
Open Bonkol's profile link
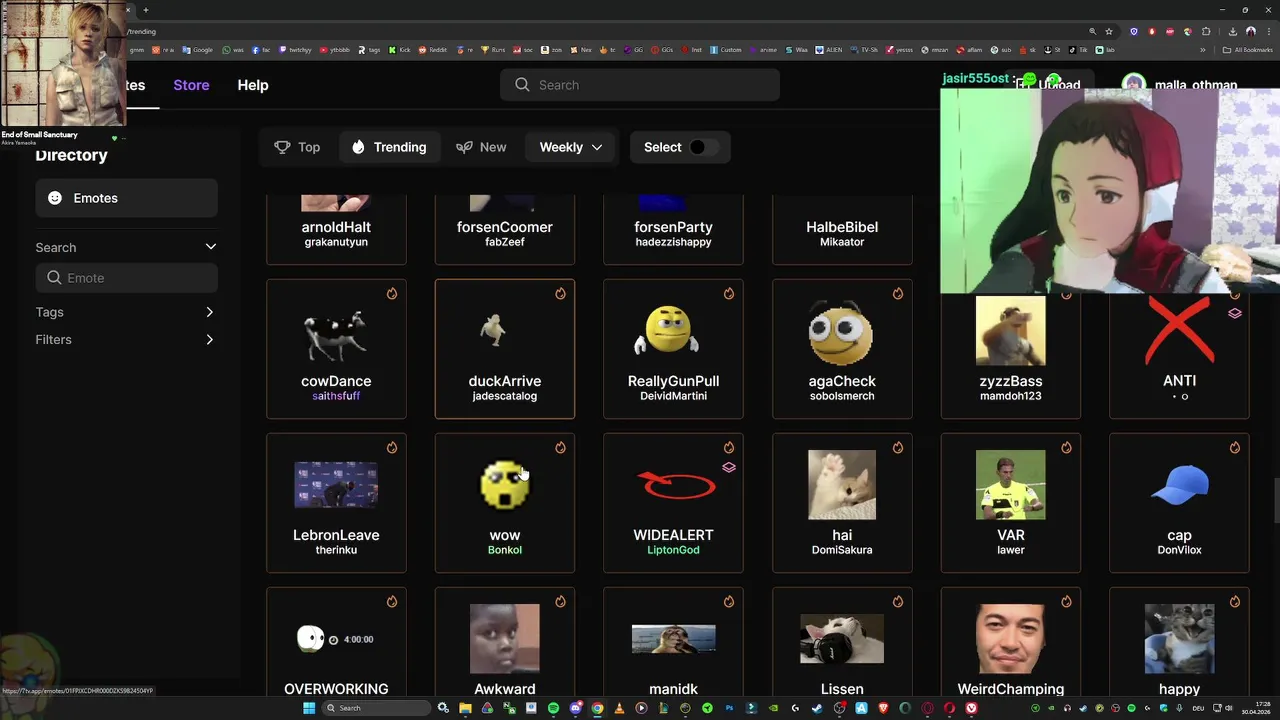(x=505, y=550)
